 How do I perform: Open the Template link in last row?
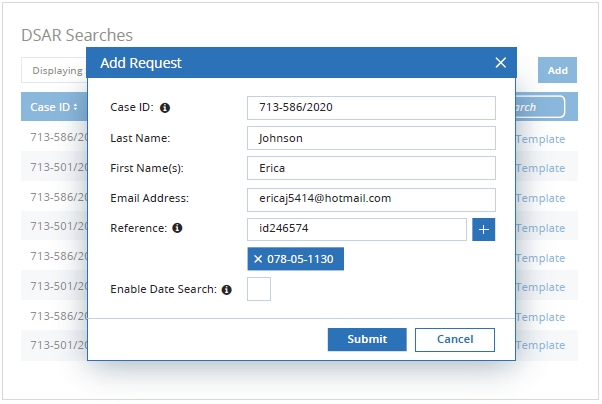pos(540,346)
